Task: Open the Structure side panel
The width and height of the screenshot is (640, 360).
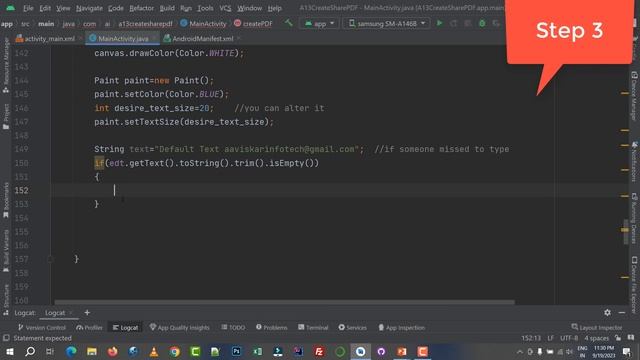Action: [x=6, y=299]
